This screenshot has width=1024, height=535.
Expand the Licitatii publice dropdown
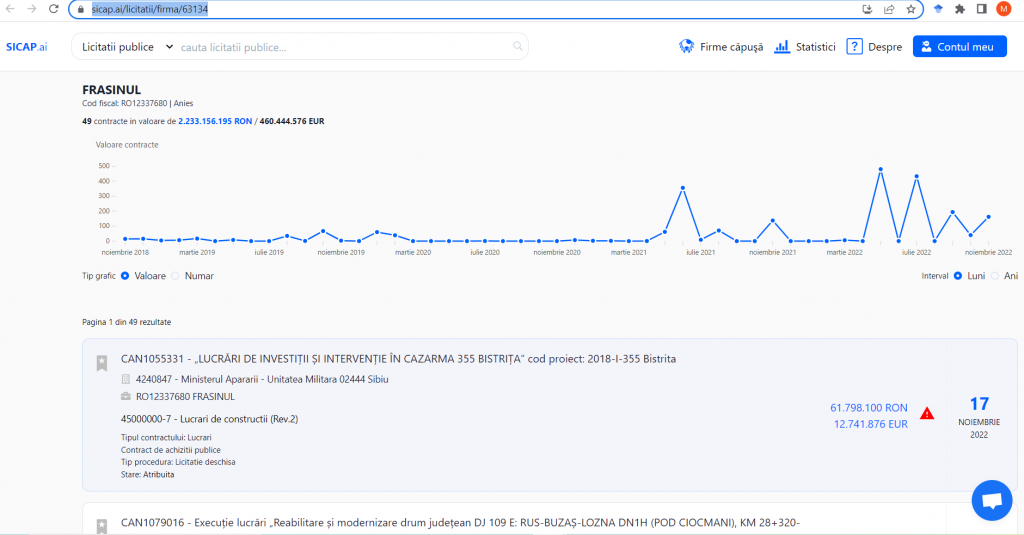pyautogui.click(x=127, y=47)
